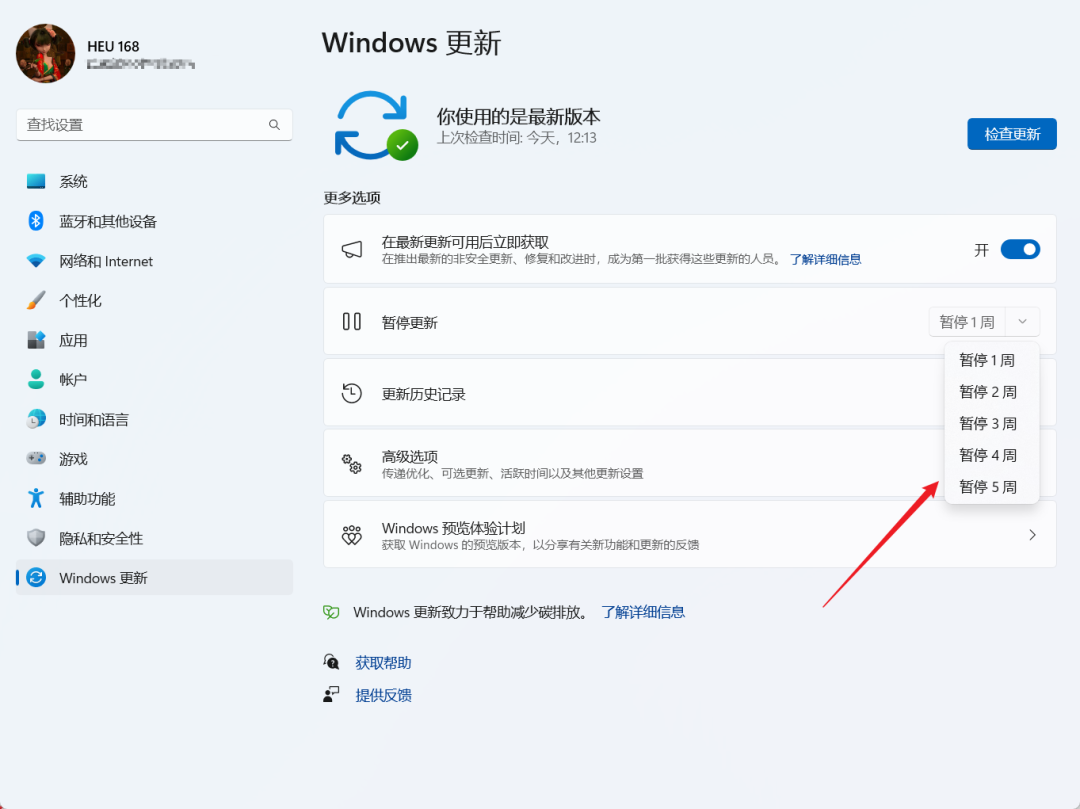Select the 个性化 paintbrush icon
This screenshot has height=809, width=1080.
[36, 300]
